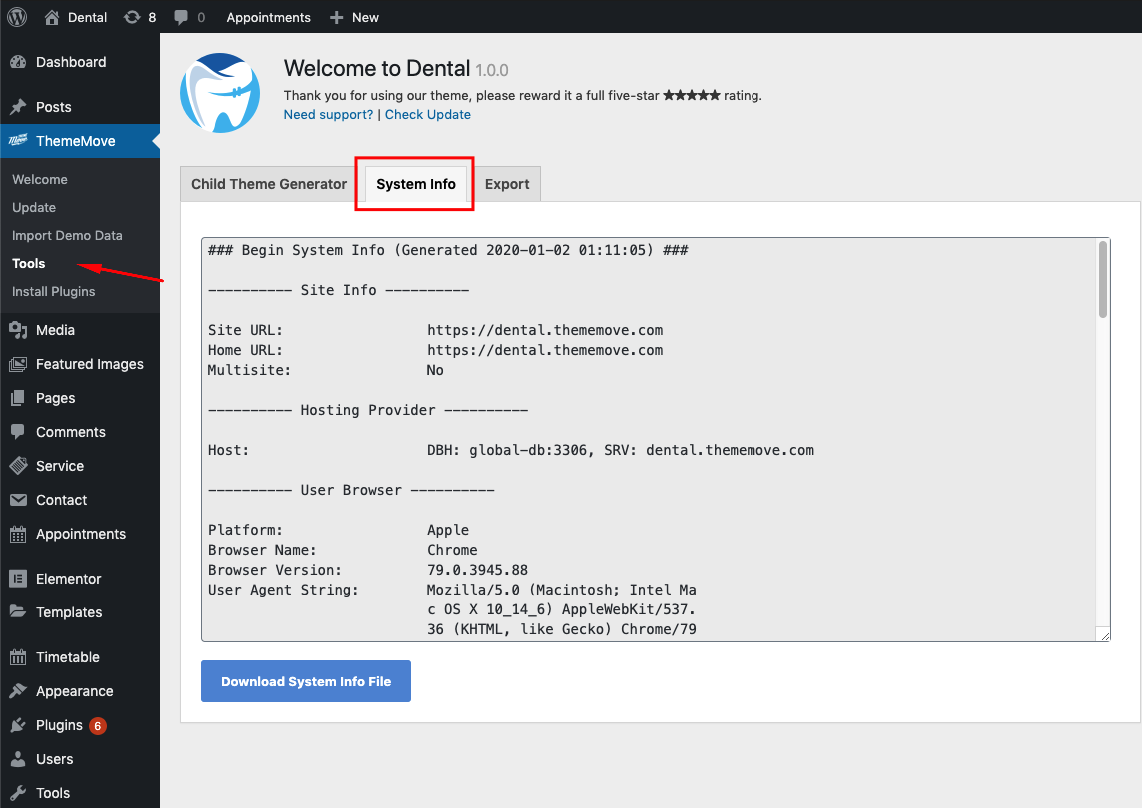1142x808 pixels.
Task: Open the Pages sidebar label
Action: coord(55,399)
